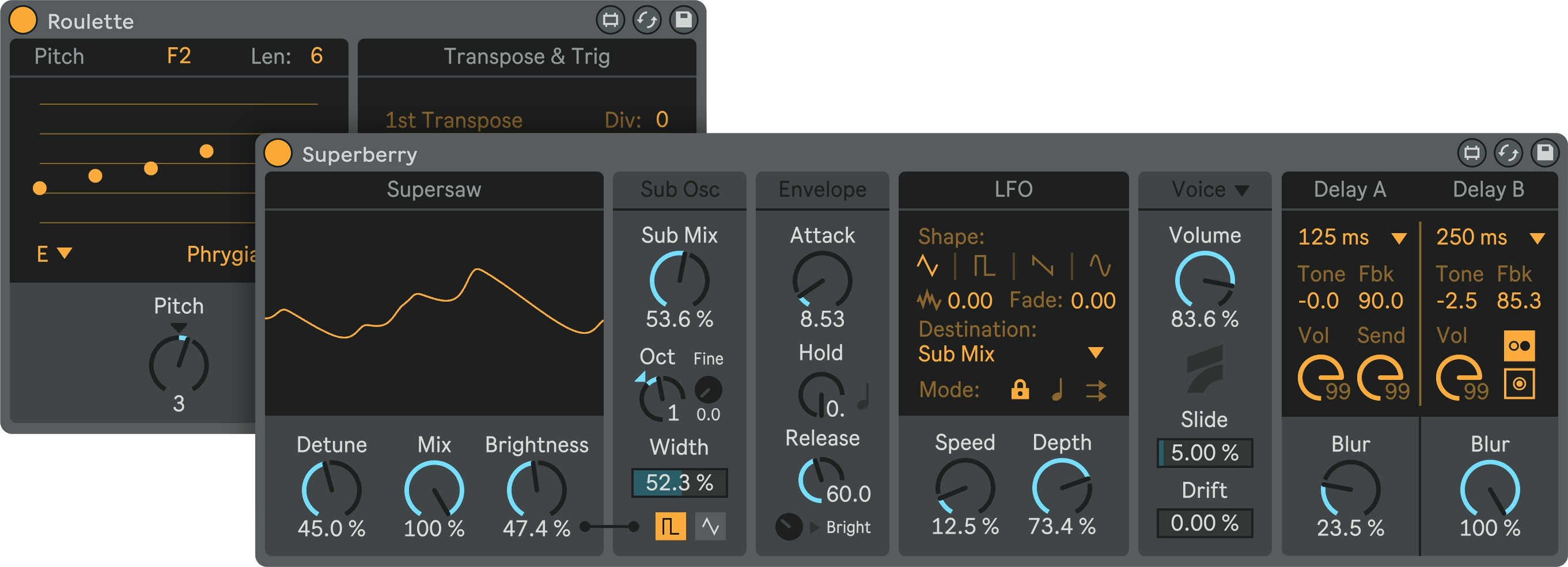Click the Delay B header tab
Screen dimensions: 1568x567
pyautogui.click(x=1489, y=190)
